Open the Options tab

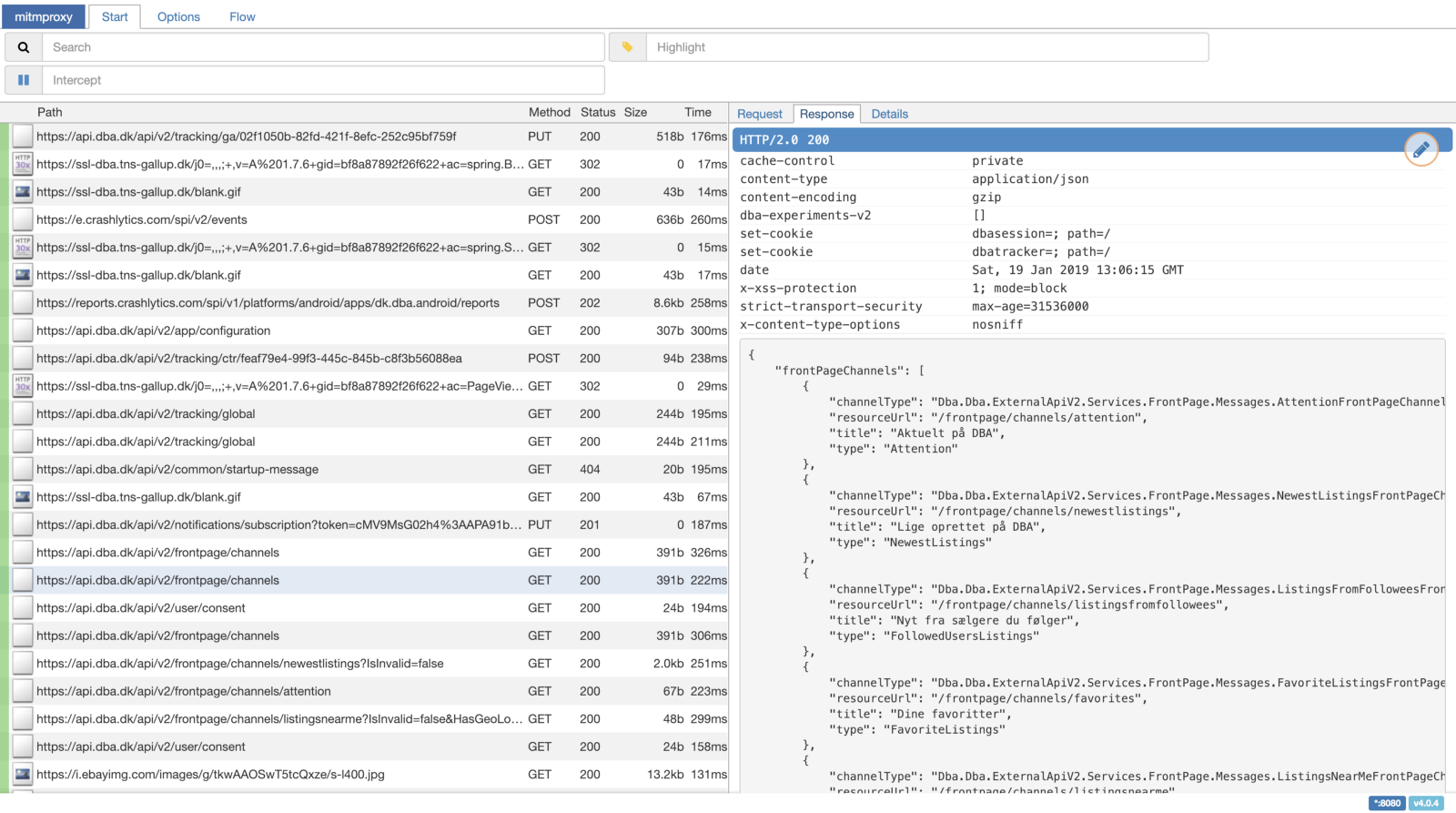[178, 16]
